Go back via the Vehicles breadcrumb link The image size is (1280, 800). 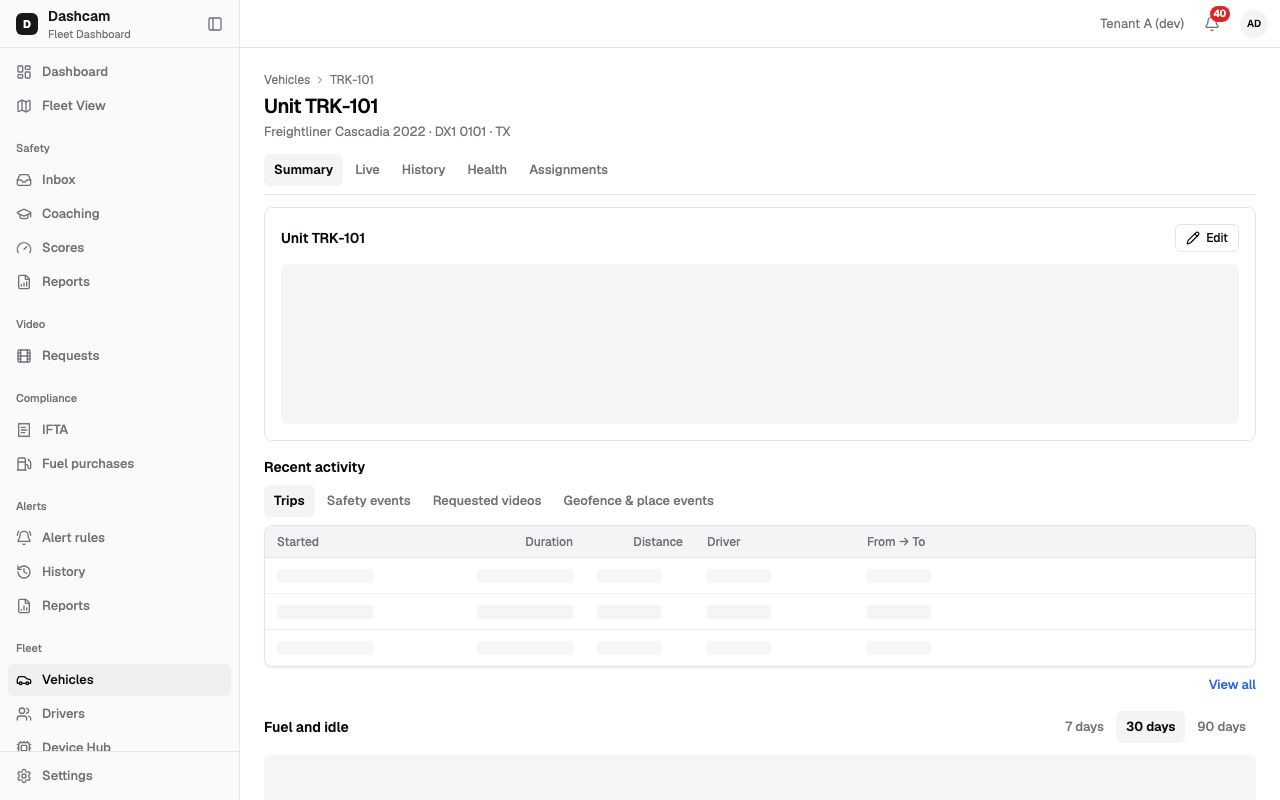287,80
